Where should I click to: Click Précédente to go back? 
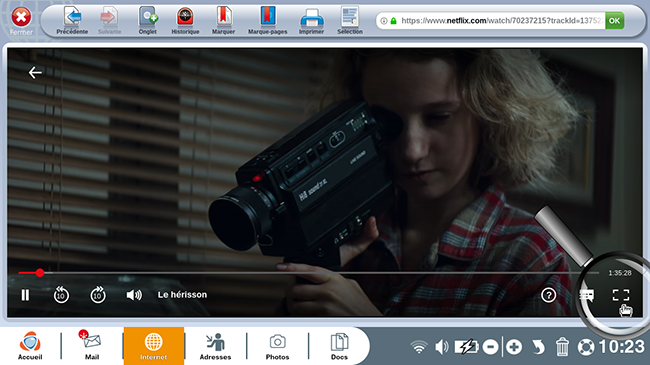click(72, 21)
